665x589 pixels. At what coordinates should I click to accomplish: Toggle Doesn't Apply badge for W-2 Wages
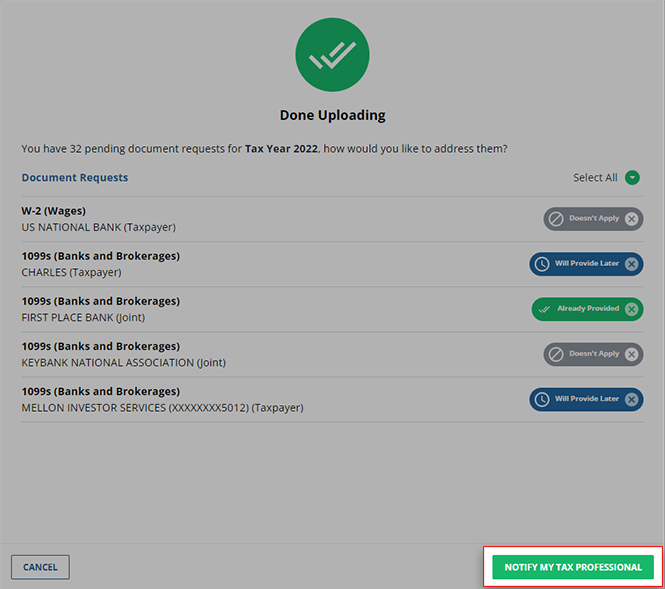pos(594,219)
